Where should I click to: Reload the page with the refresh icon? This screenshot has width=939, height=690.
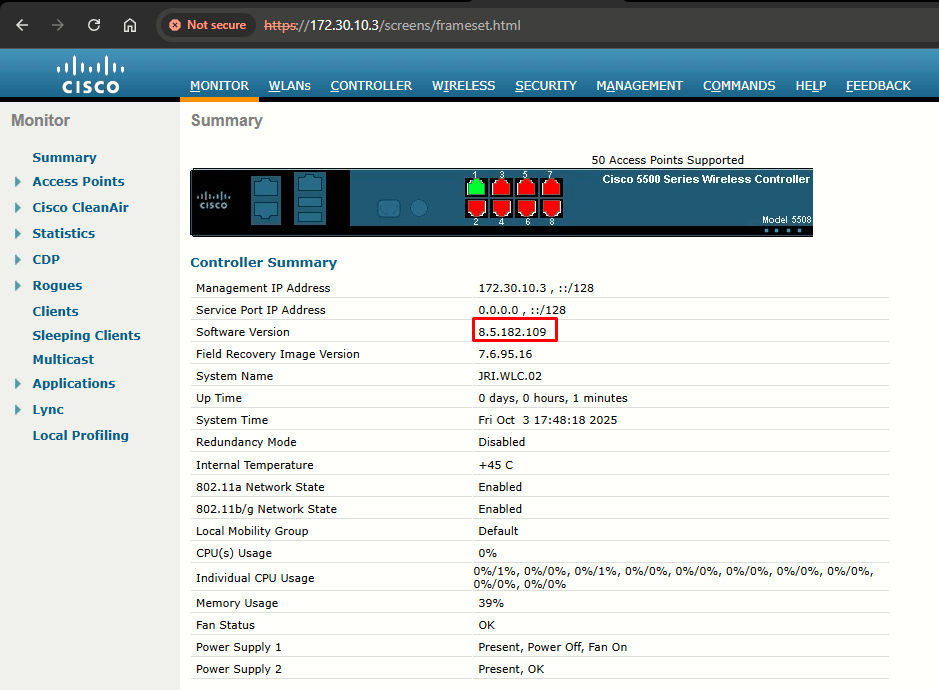point(94,25)
